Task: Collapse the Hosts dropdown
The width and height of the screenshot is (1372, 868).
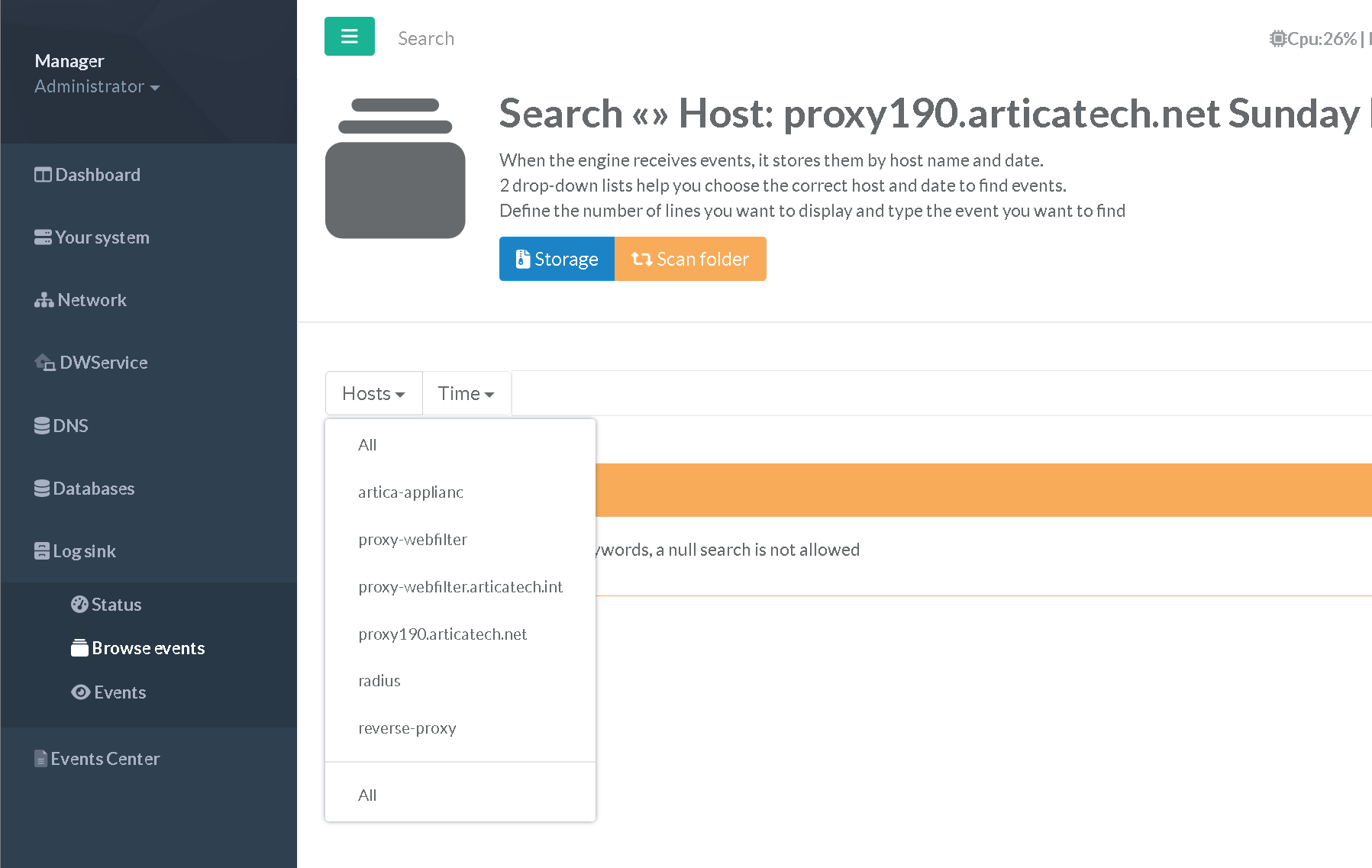Action: coord(373,393)
